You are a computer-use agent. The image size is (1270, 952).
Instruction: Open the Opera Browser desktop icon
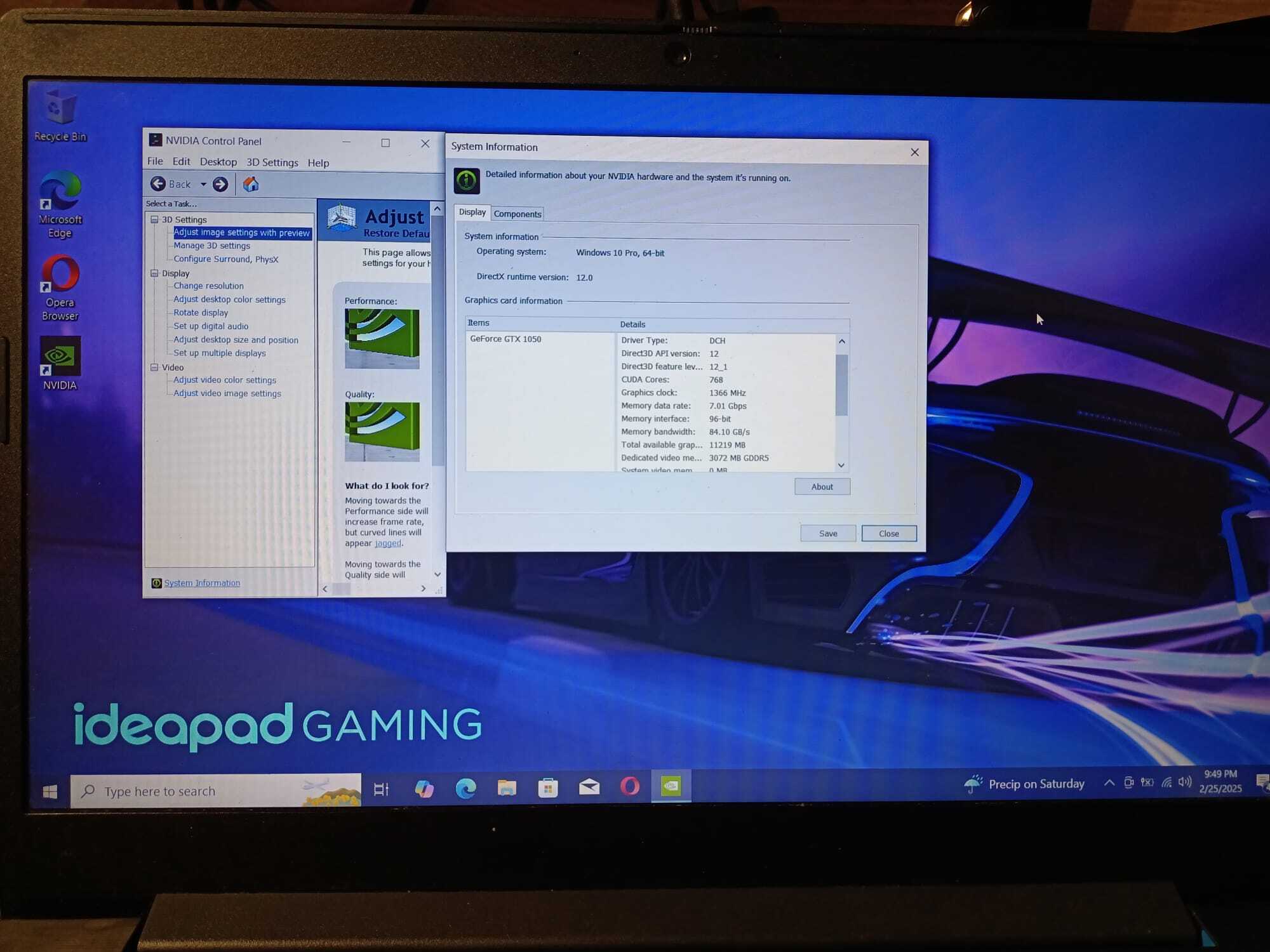[60, 274]
